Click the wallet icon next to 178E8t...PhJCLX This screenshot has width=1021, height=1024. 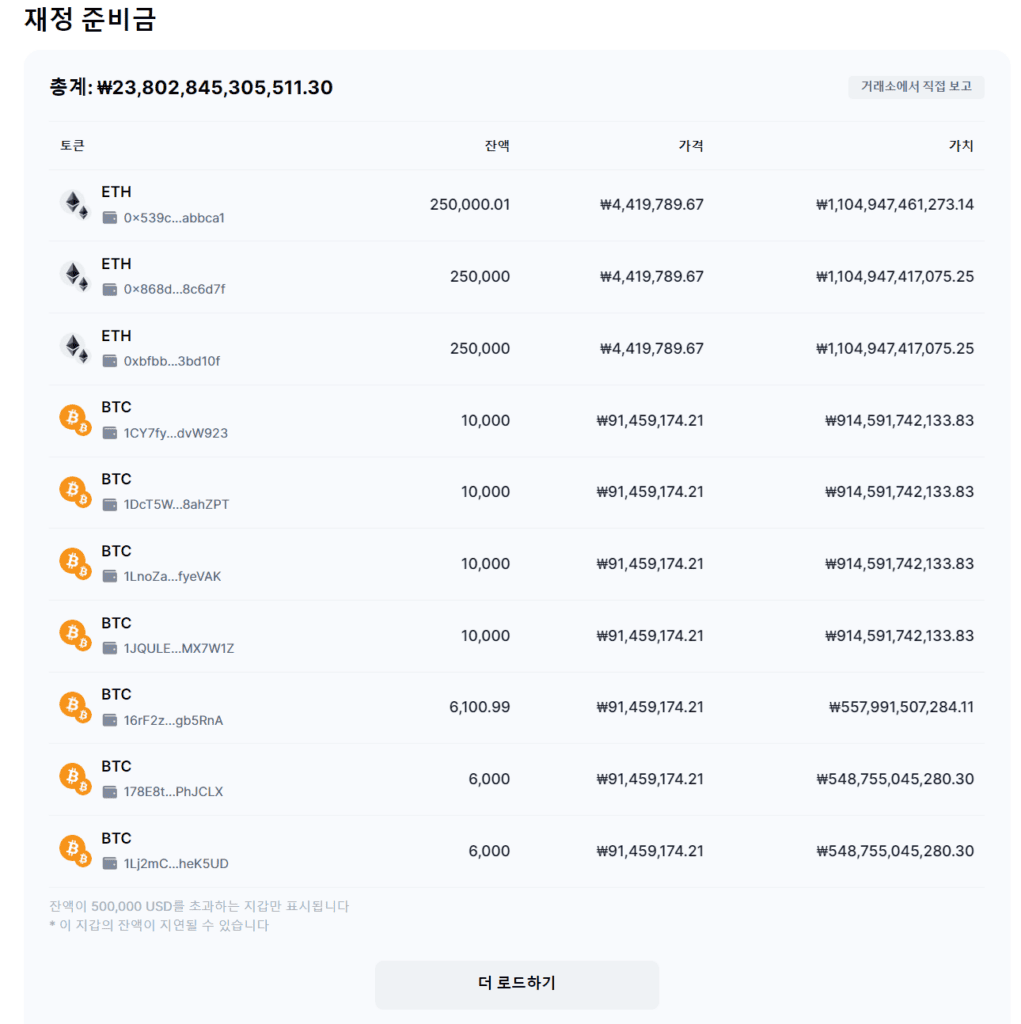[x=109, y=792]
